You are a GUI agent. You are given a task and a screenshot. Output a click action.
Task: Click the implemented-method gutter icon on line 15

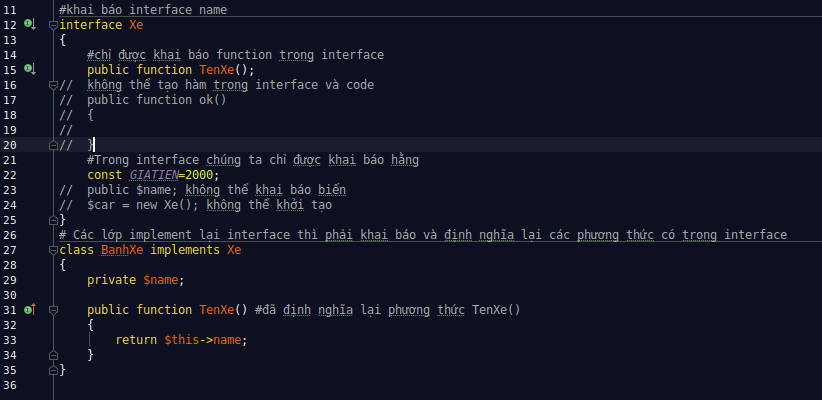pyautogui.click(x=29, y=69)
